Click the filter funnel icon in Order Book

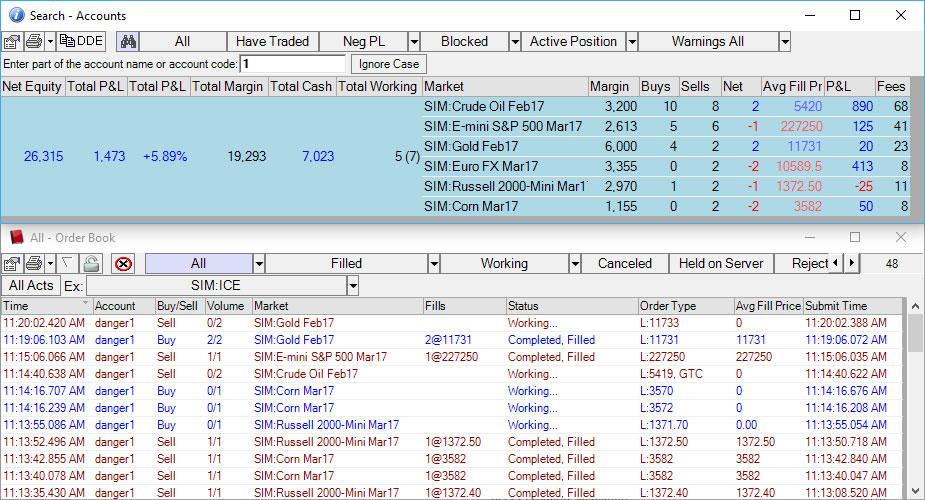(67, 263)
